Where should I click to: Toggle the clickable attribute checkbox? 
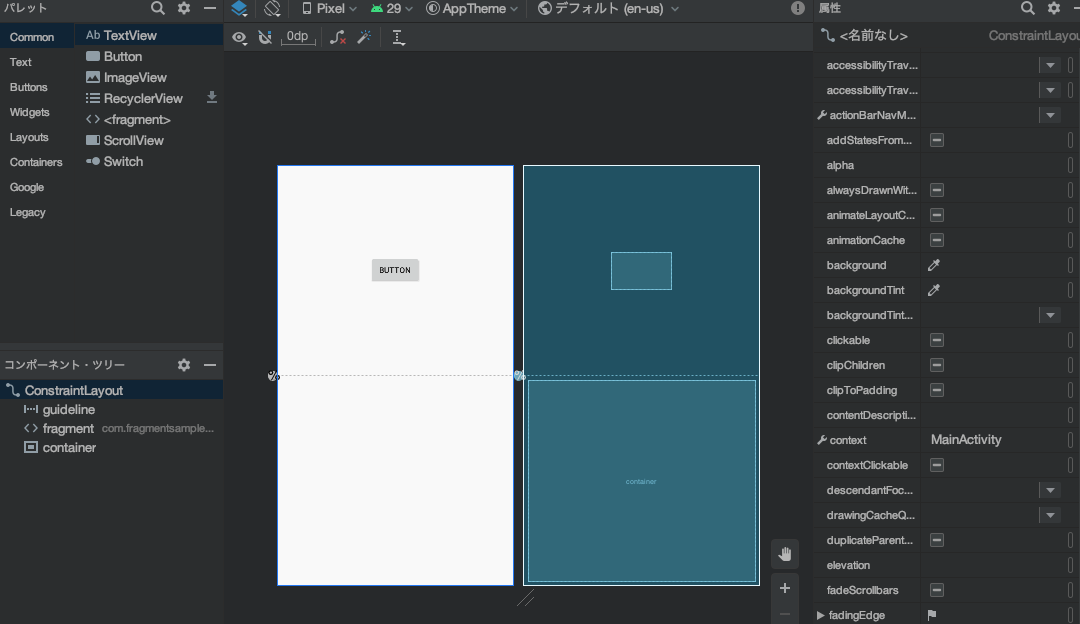click(937, 340)
